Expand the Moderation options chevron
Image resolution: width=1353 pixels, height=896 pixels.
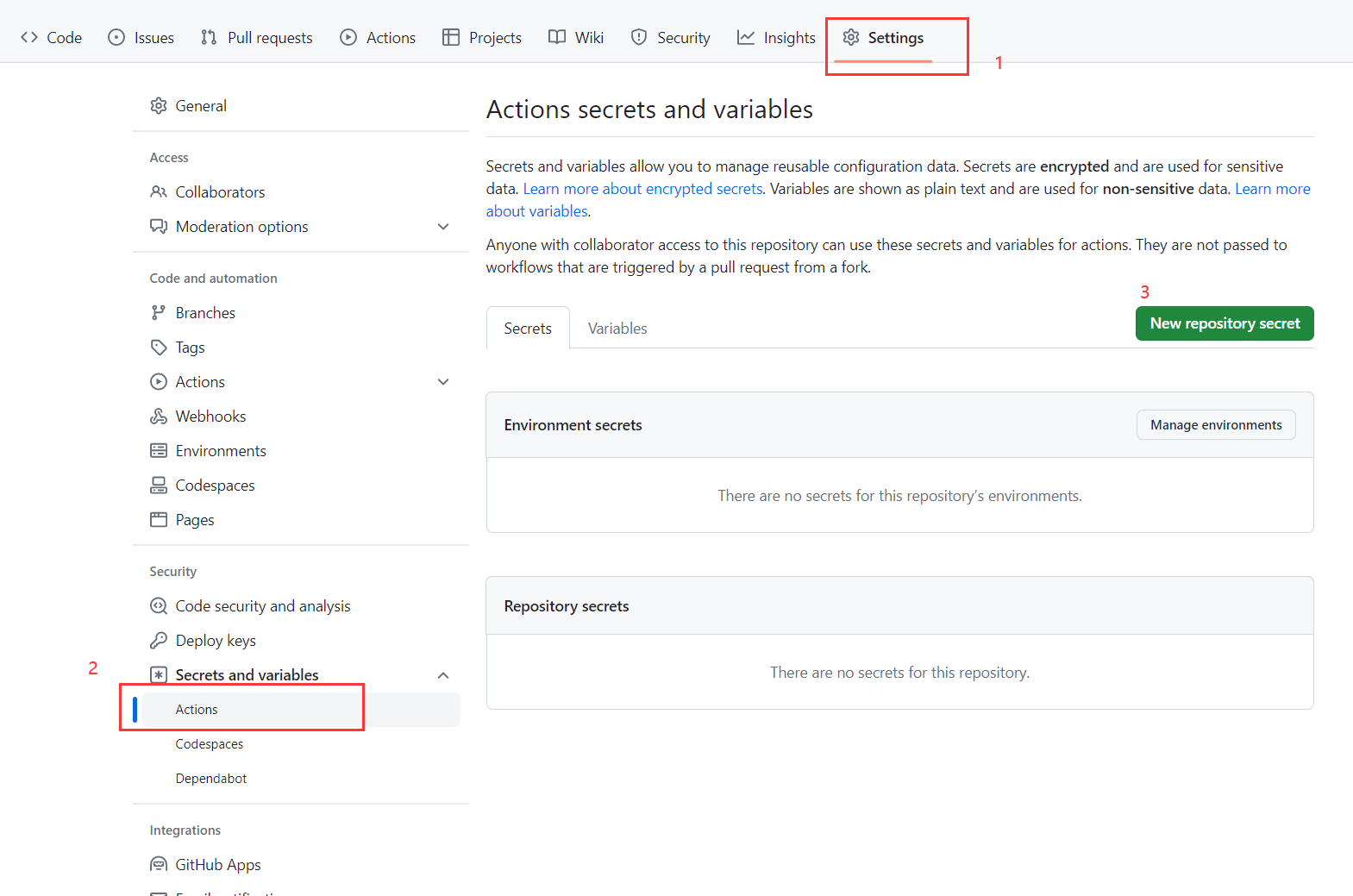(443, 227)
